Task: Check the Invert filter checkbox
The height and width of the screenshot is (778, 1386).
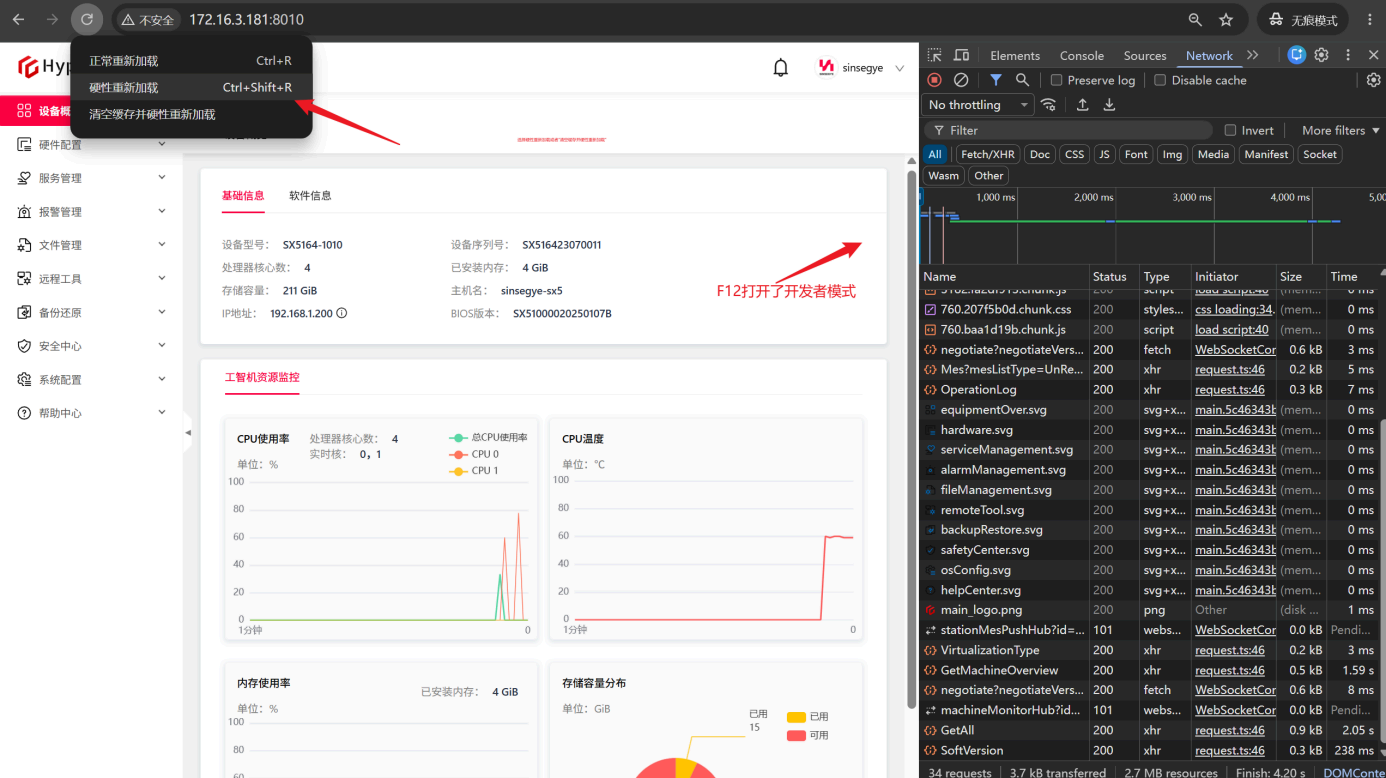Action: click(1231, 130)
